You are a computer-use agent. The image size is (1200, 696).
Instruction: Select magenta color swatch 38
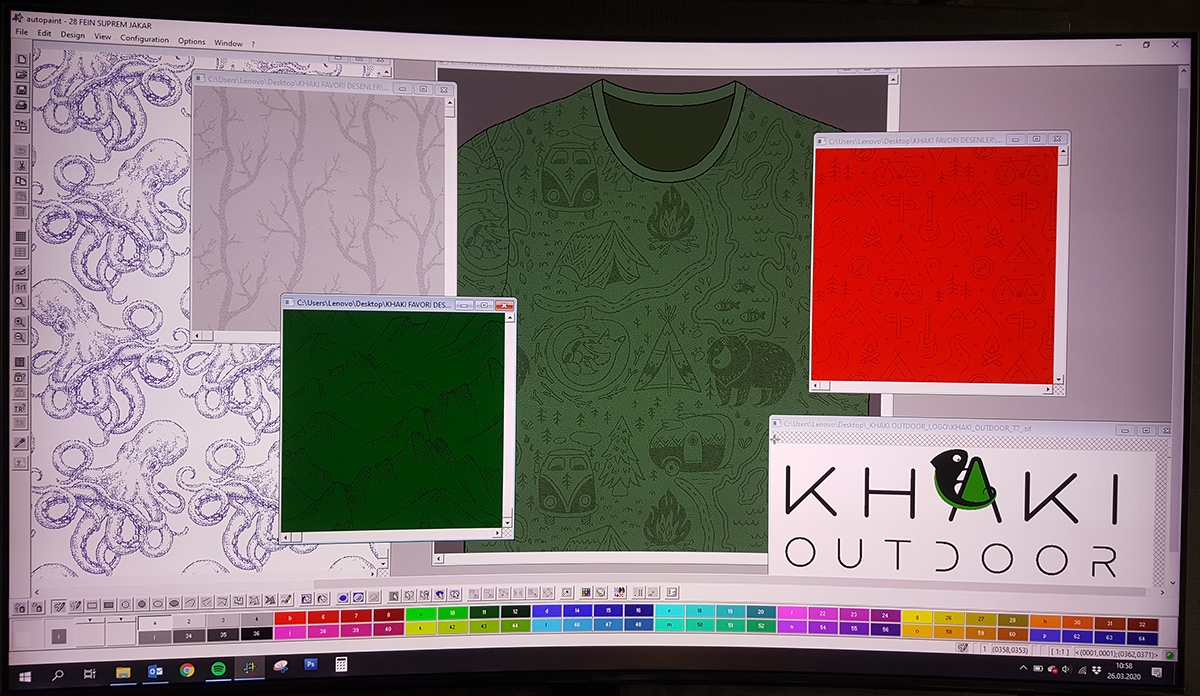point(321,631)
